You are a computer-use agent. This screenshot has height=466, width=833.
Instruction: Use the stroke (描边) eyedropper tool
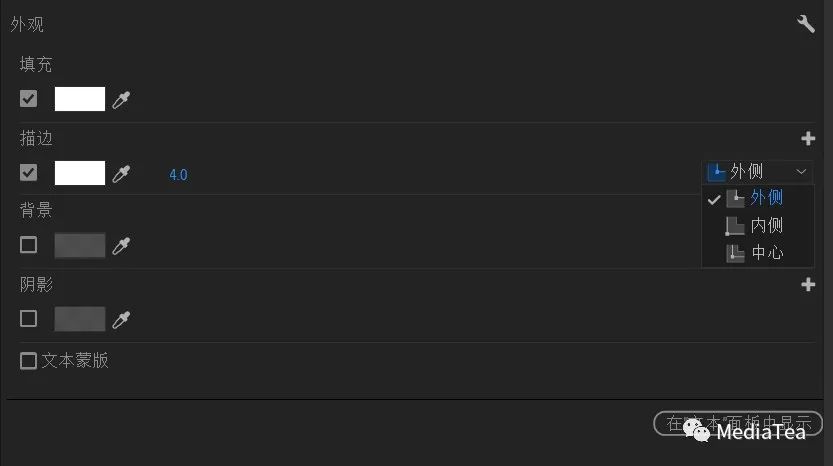(x=121, y=173)
